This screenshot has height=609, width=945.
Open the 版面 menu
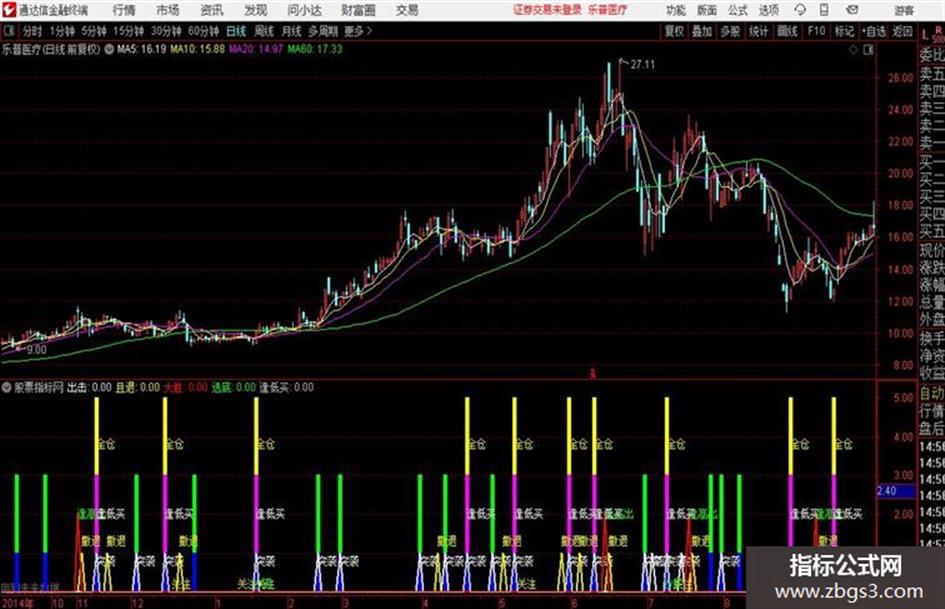706,10
